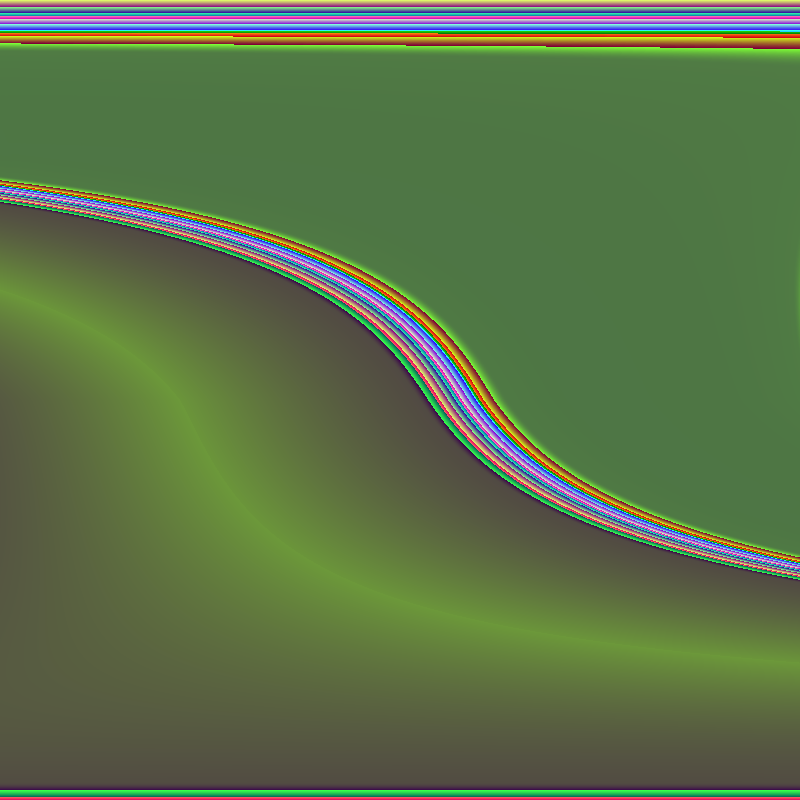Click the curved rainbow band at its steepest bend
Image resolution: width=800 pixels, height=800 pixels.
coord(440,370)
